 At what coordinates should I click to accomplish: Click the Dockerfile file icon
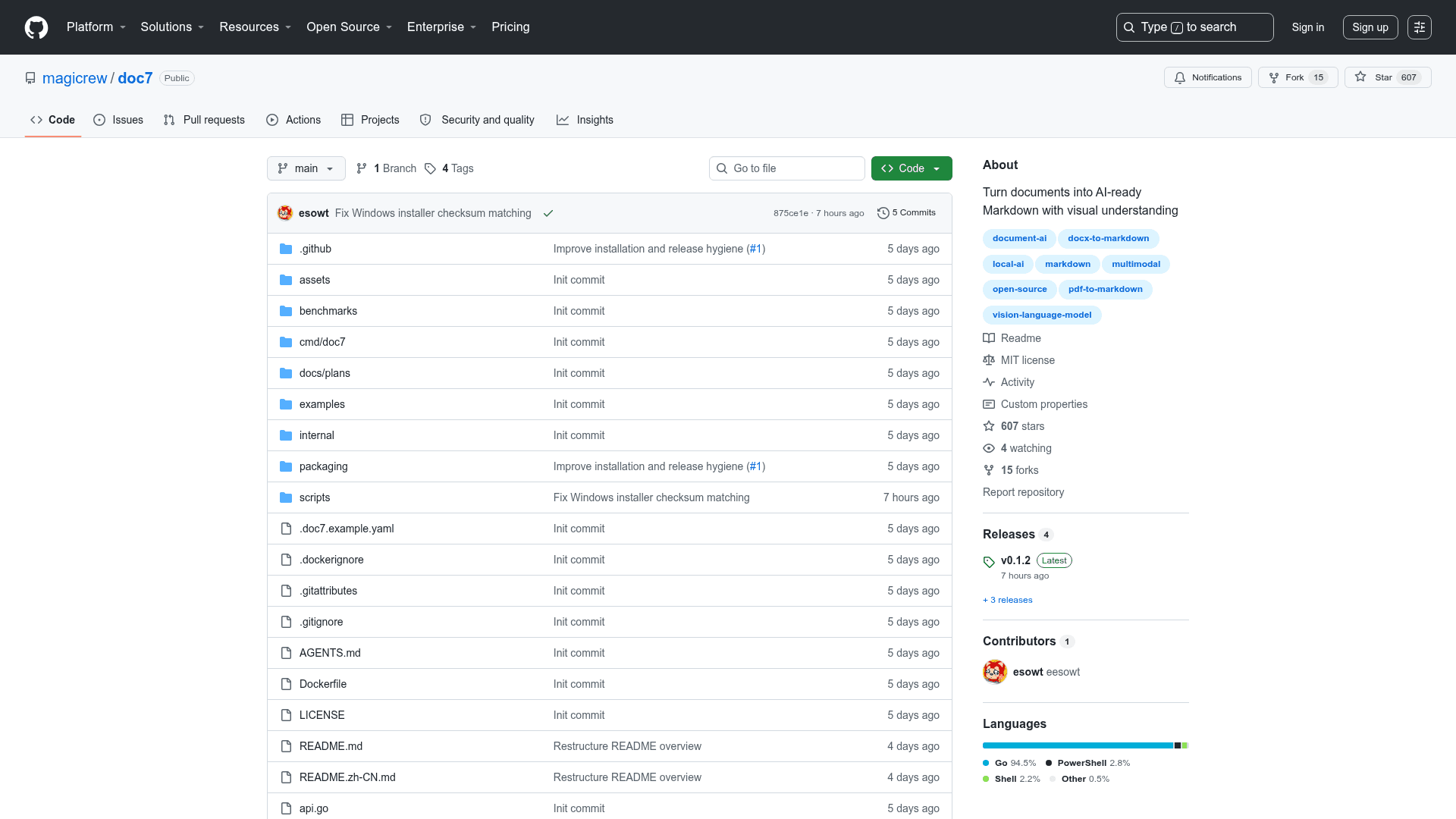tap(286, 684)
